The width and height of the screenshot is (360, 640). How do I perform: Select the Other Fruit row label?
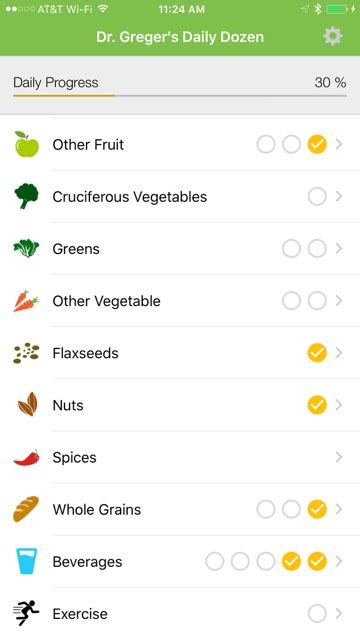[x=88, y=144]
